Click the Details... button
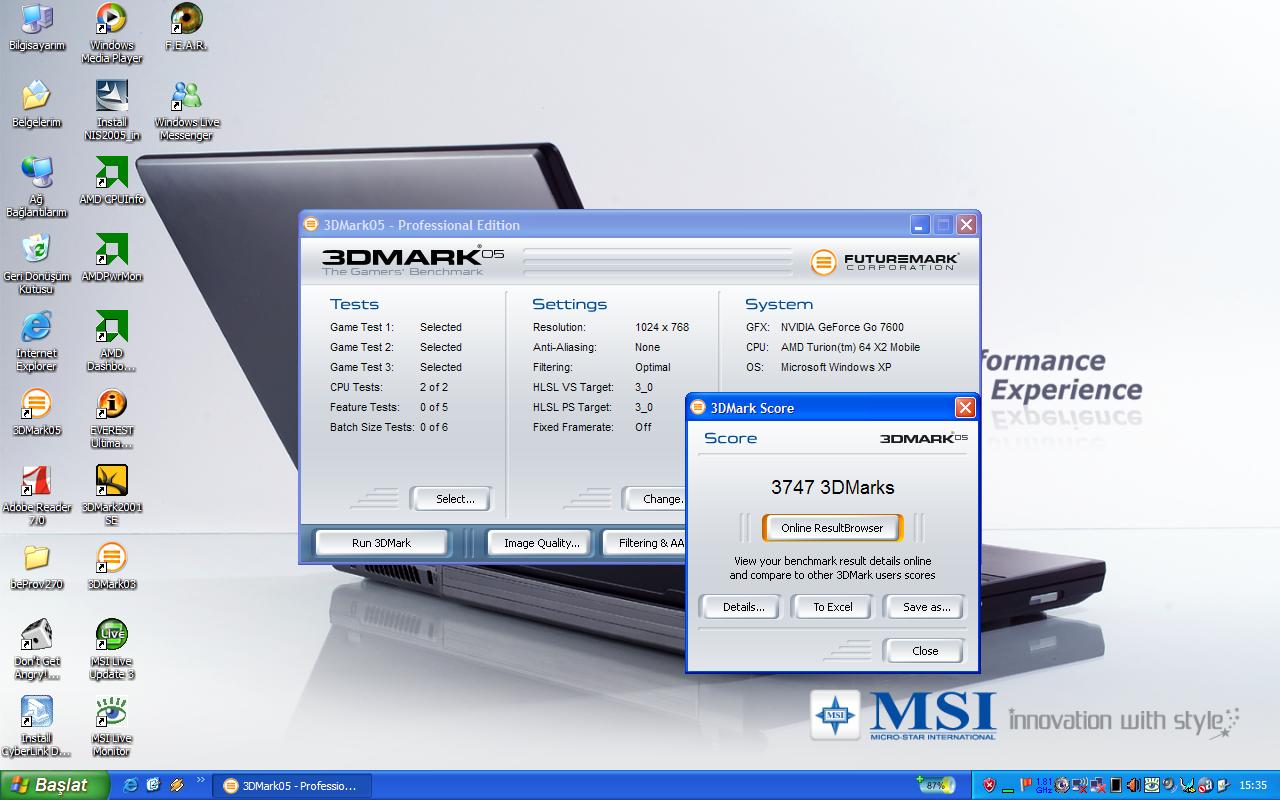1280x800 pixels. click(743, 607)
